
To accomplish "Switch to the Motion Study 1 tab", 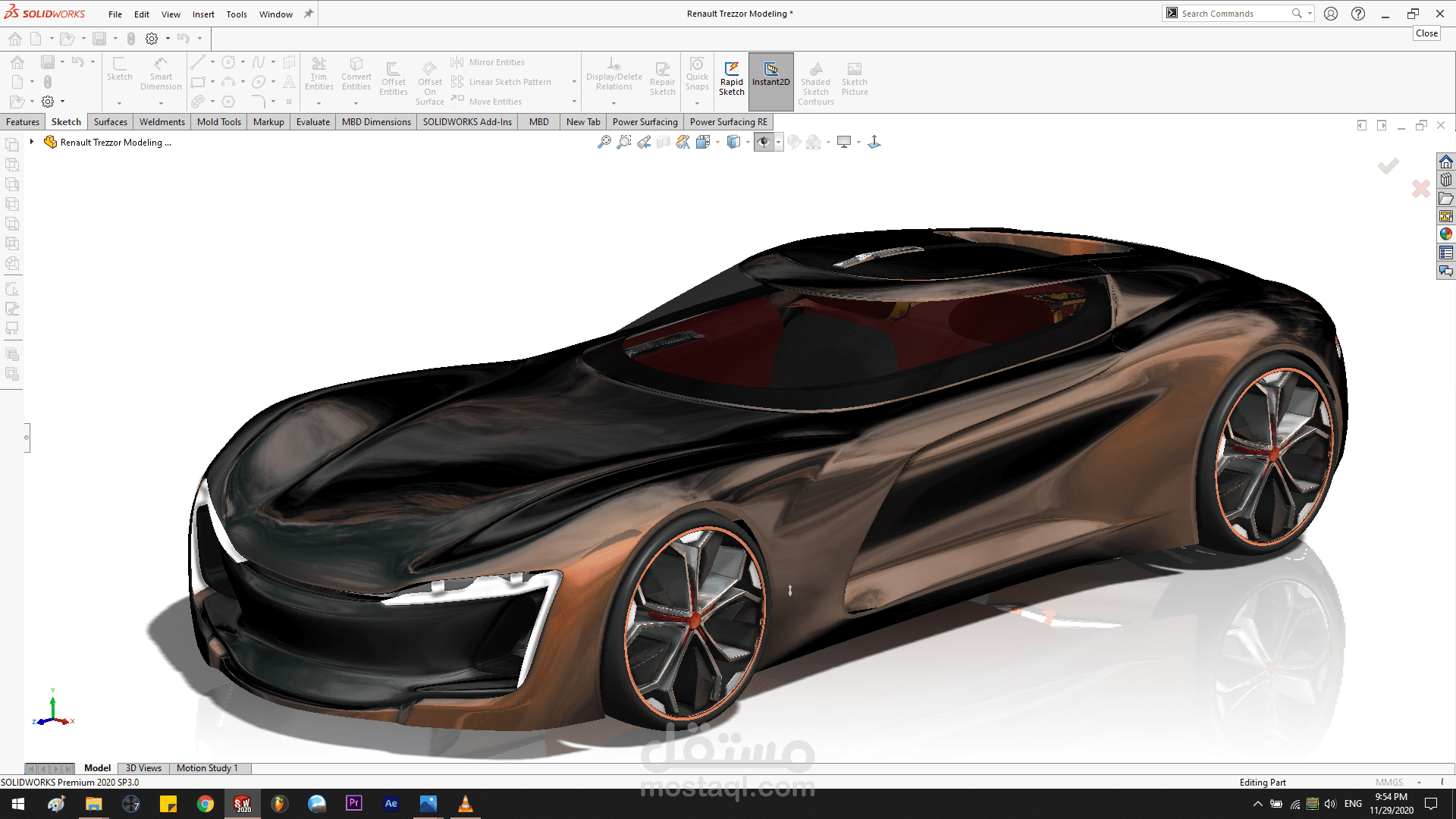I will (207, 768).
